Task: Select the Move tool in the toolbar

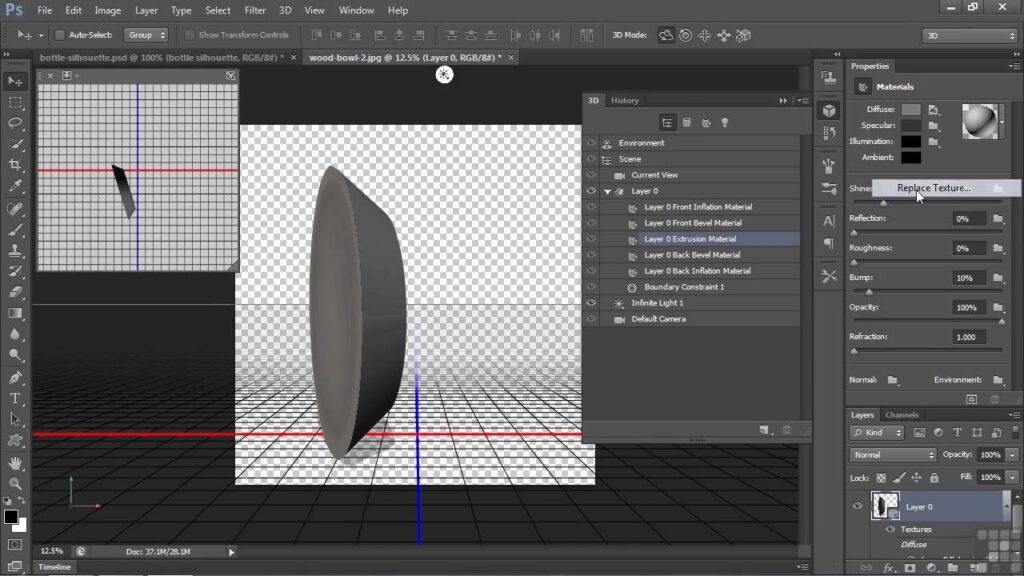Action: [16, 81]
